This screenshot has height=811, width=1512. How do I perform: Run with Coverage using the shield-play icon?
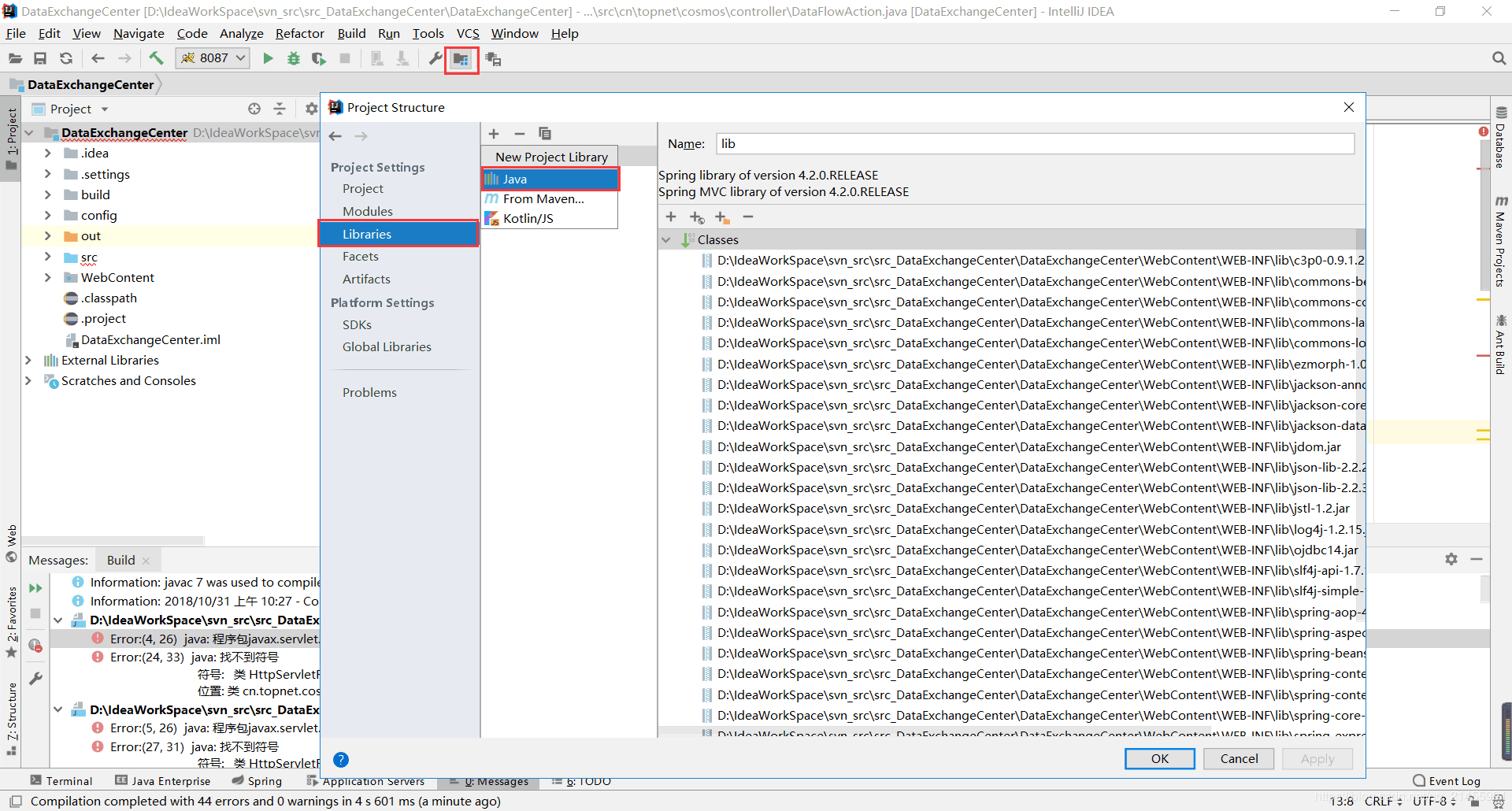click(x=319, y=57)
